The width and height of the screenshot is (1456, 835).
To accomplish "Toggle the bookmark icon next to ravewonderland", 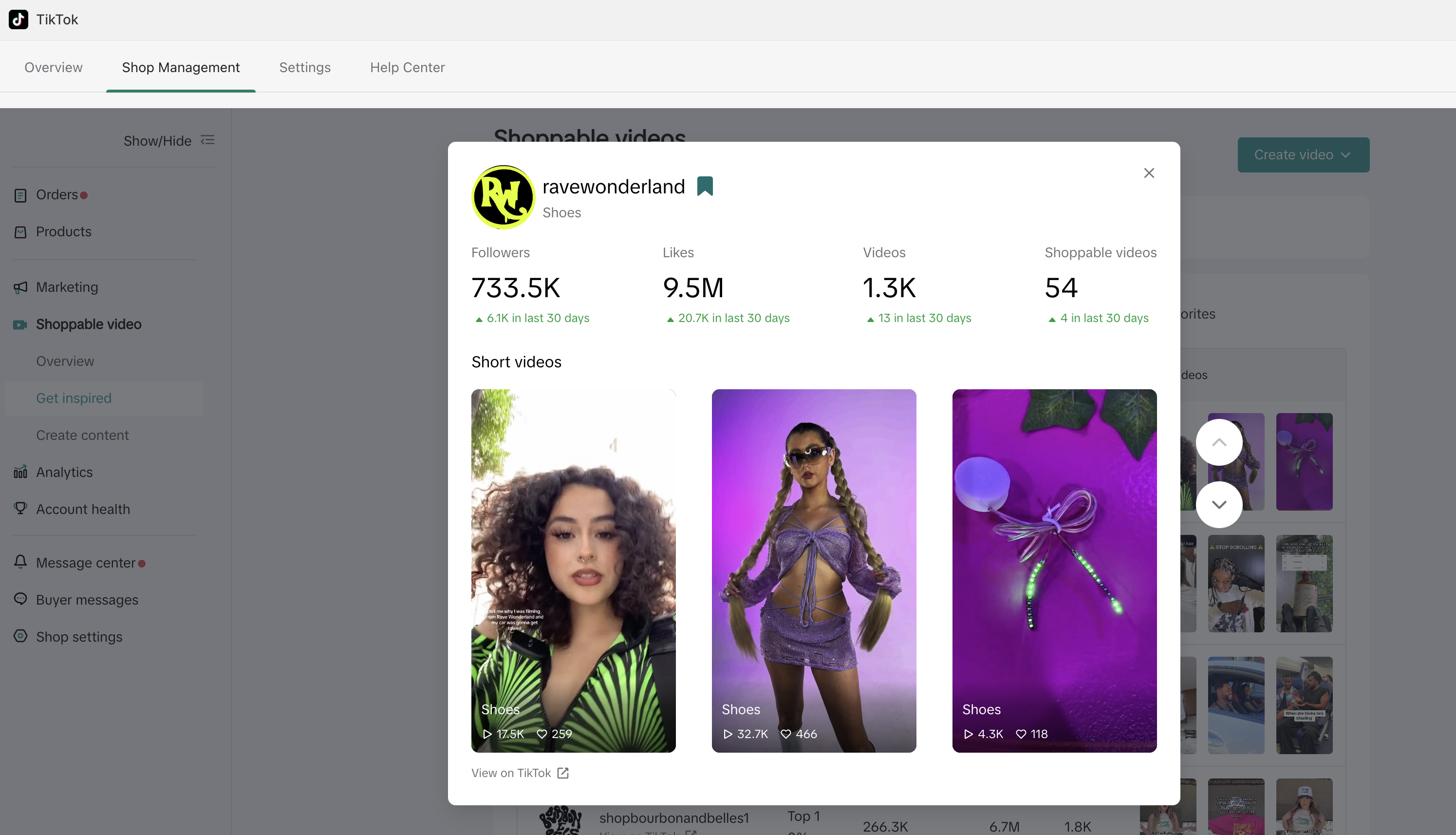I will coord(705,187).
